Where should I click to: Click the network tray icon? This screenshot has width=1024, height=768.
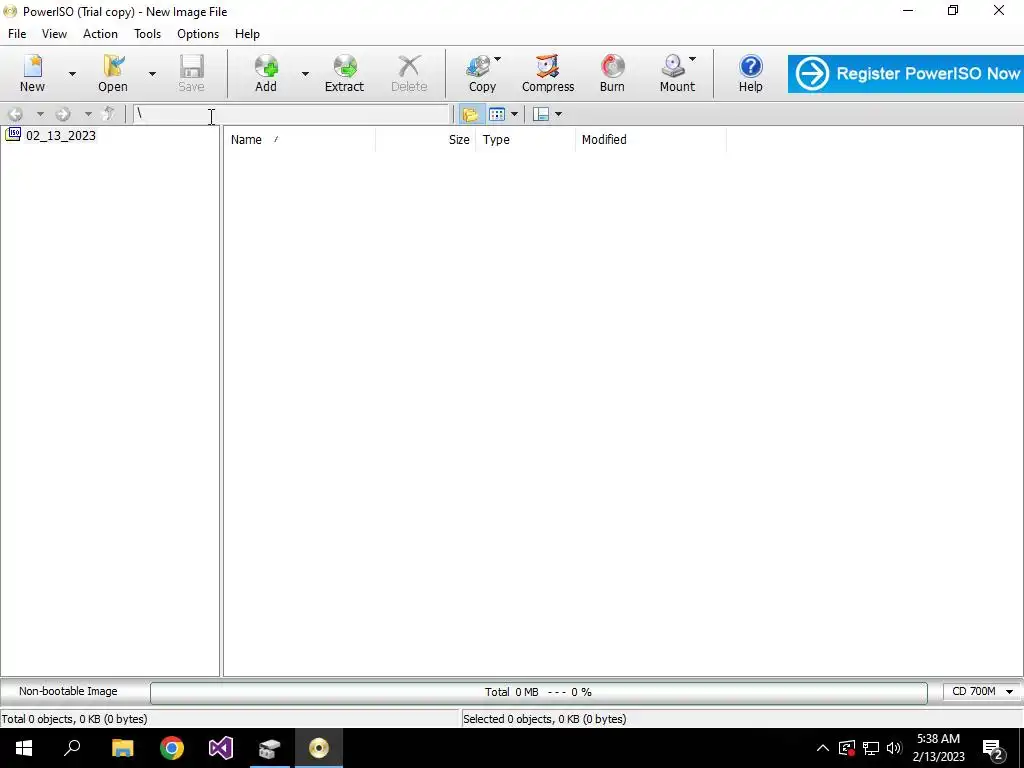[x=871, y=748]
